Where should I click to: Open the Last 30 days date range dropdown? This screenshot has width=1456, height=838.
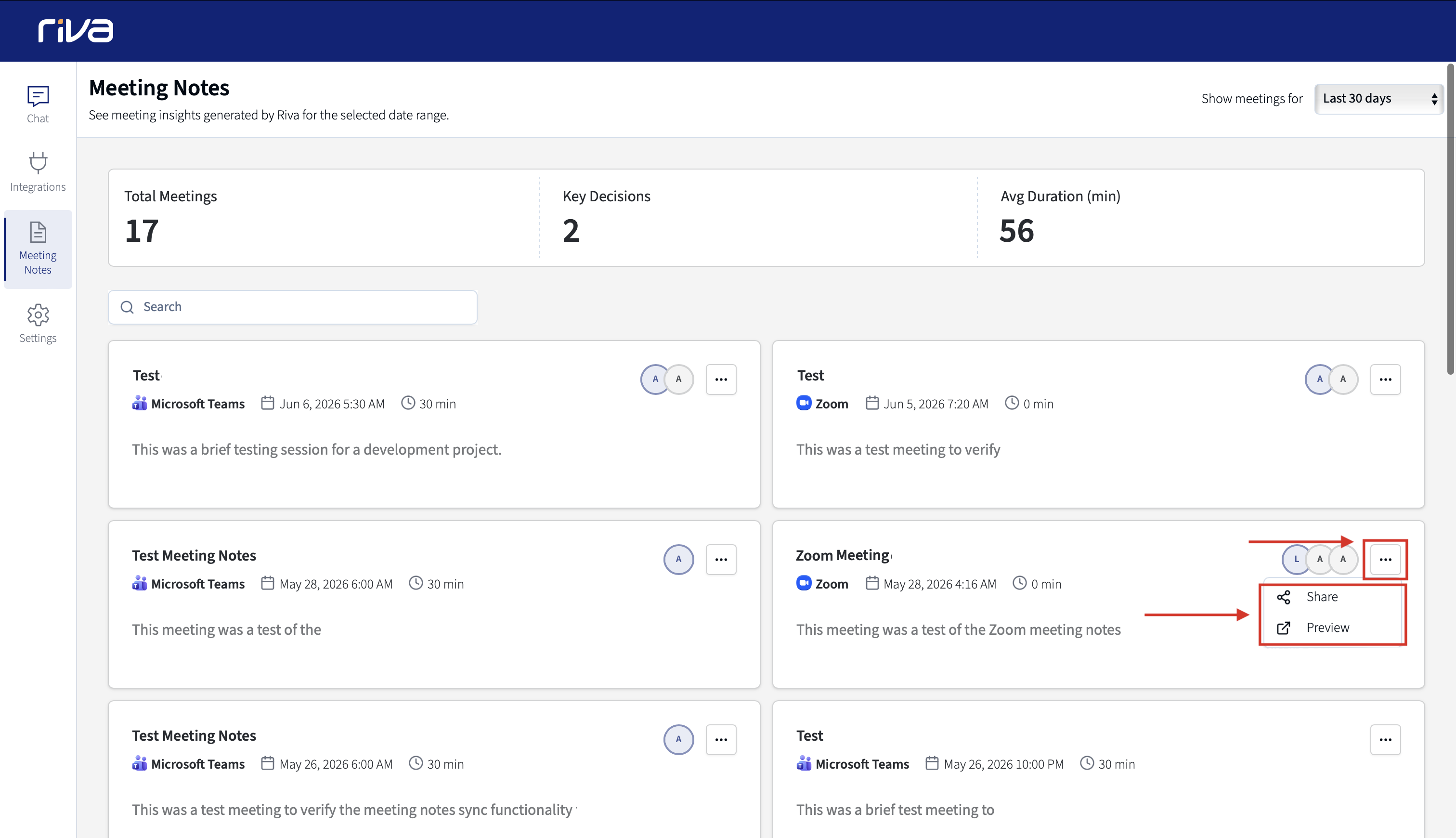(1379, 99)
